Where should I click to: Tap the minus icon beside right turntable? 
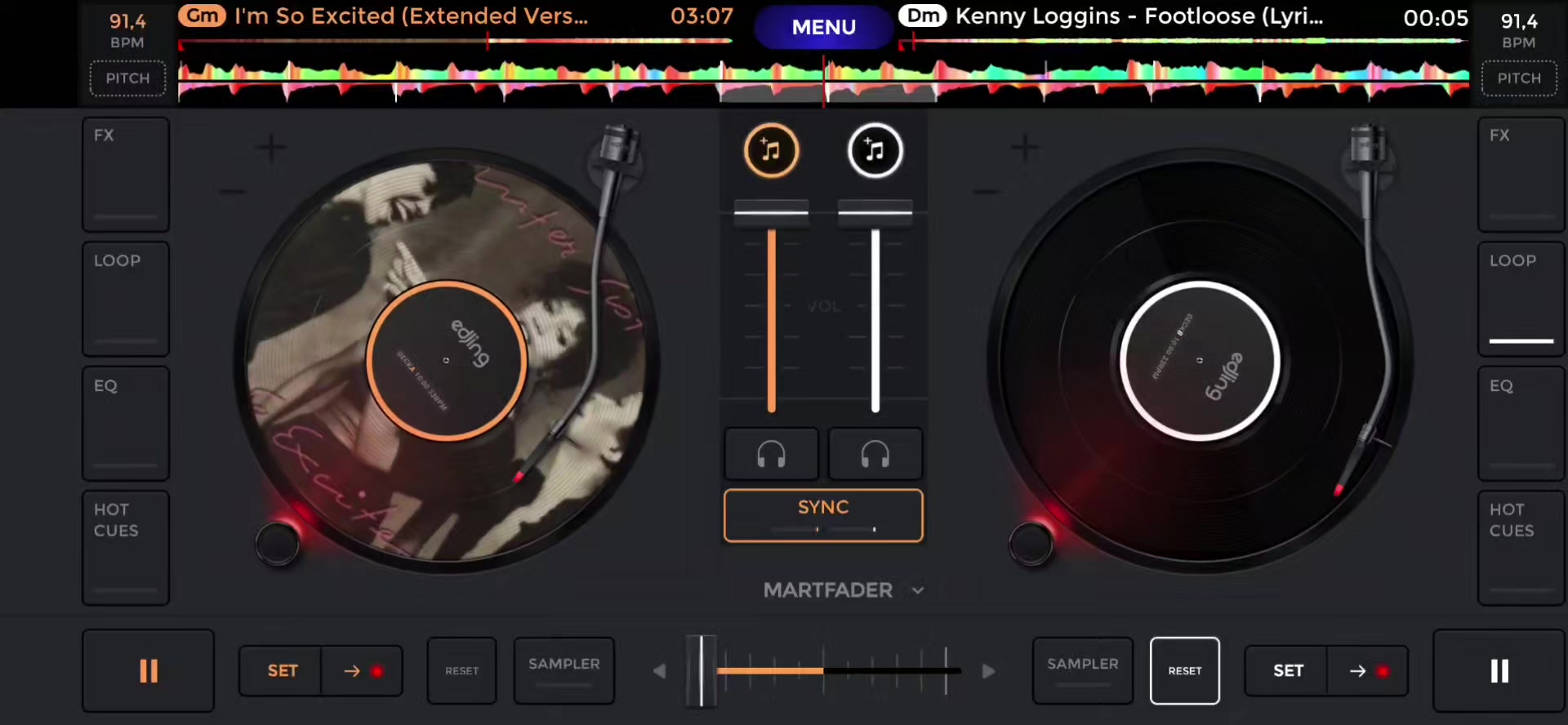tap(987, 192)
